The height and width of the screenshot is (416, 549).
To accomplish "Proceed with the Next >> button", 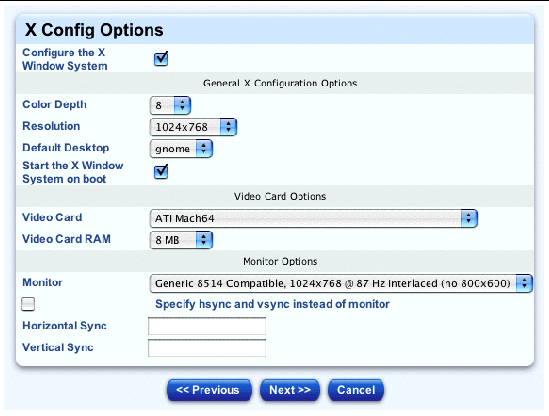I will (x=290, y=390).
